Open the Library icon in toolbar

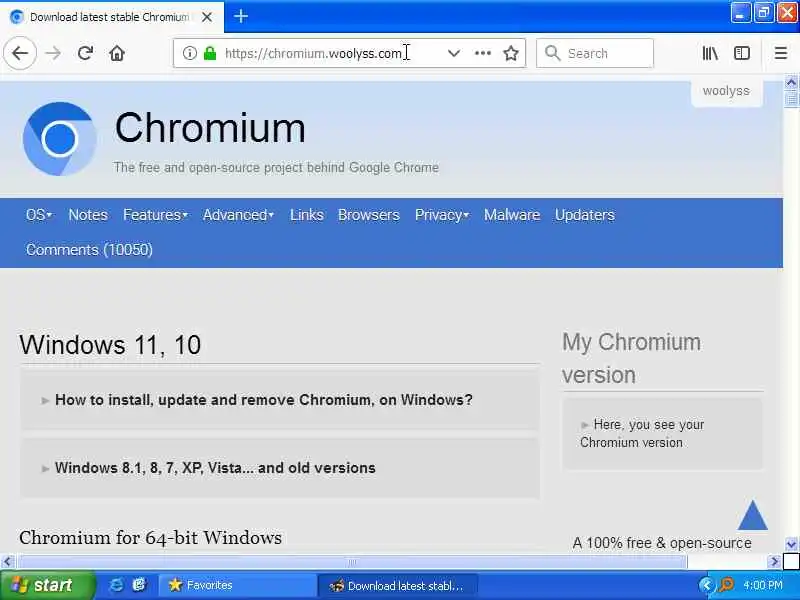pos(710,53)
